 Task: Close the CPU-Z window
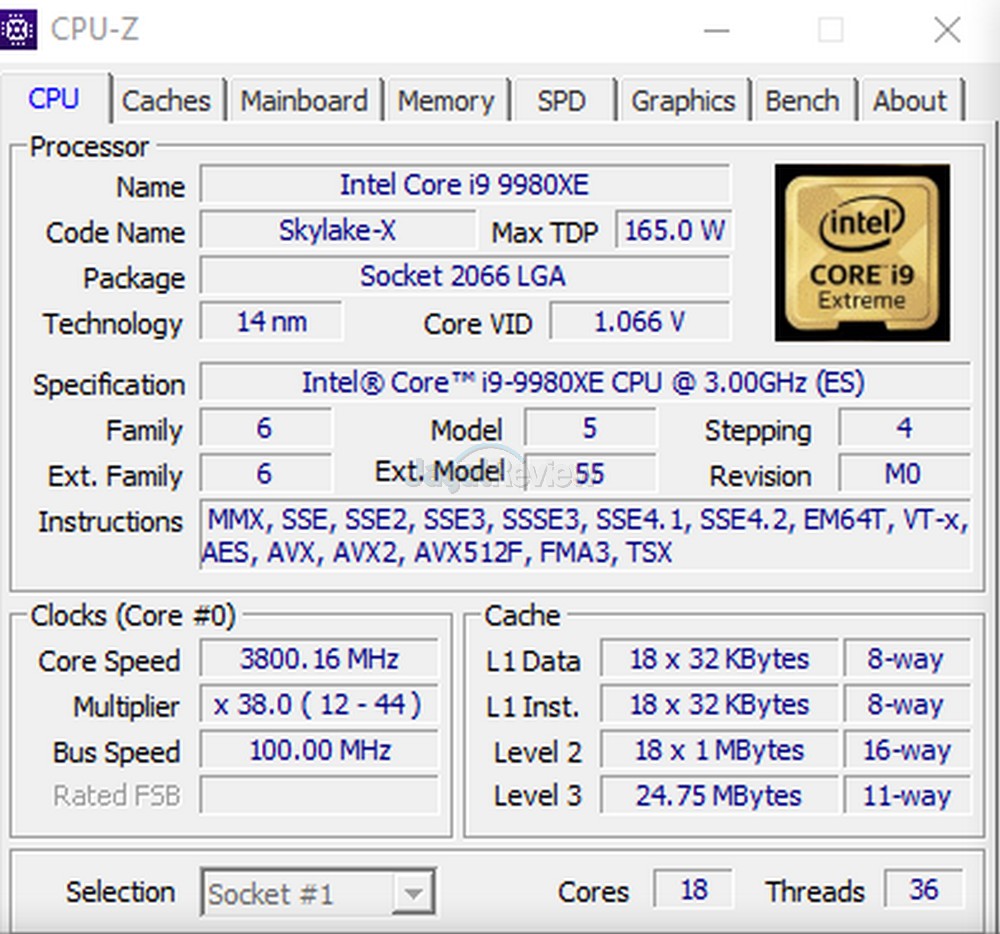[947, 30]
